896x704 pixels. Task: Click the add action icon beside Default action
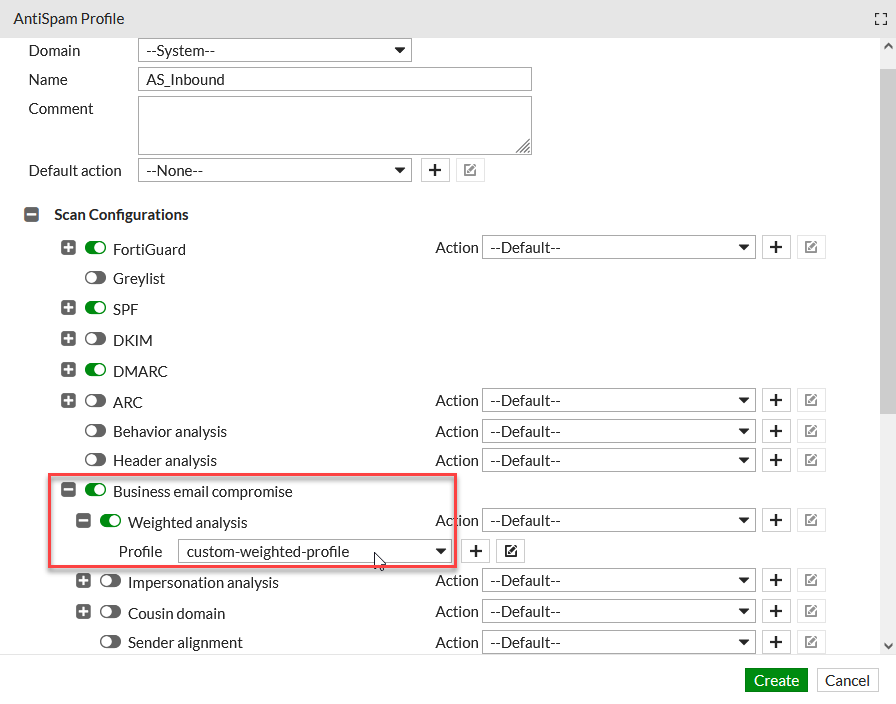pyautogui.click(x=435, y=169)
